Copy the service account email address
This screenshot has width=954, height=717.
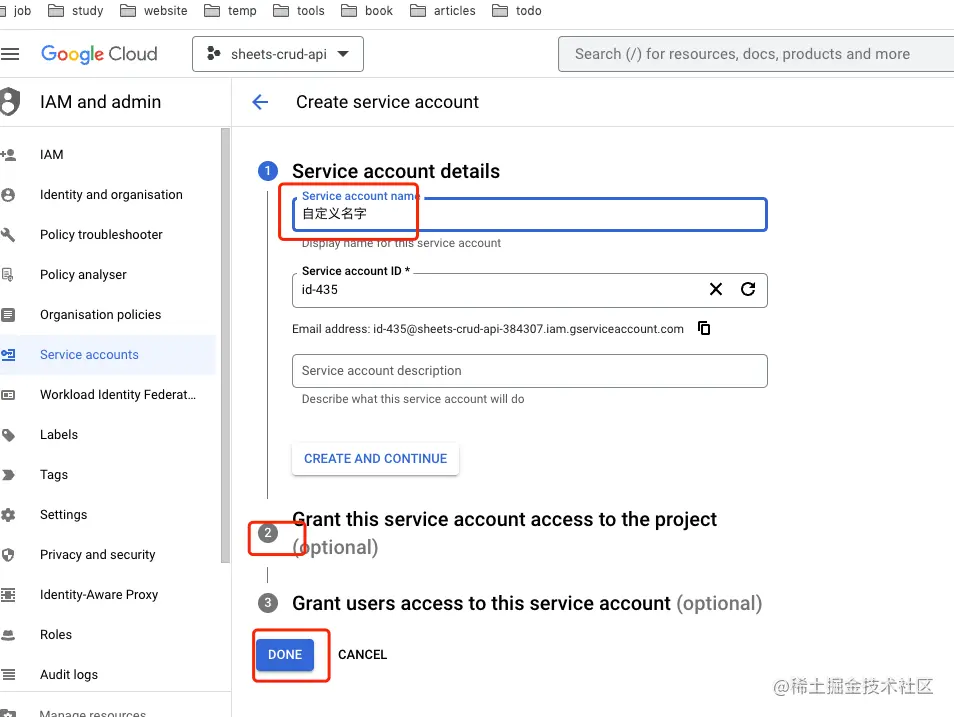704,327
